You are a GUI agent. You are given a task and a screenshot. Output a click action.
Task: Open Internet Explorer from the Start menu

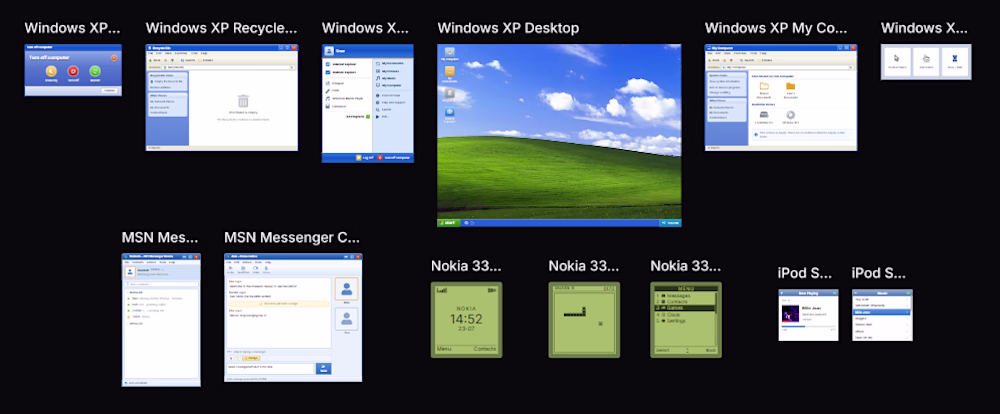(x=343, y=64)
